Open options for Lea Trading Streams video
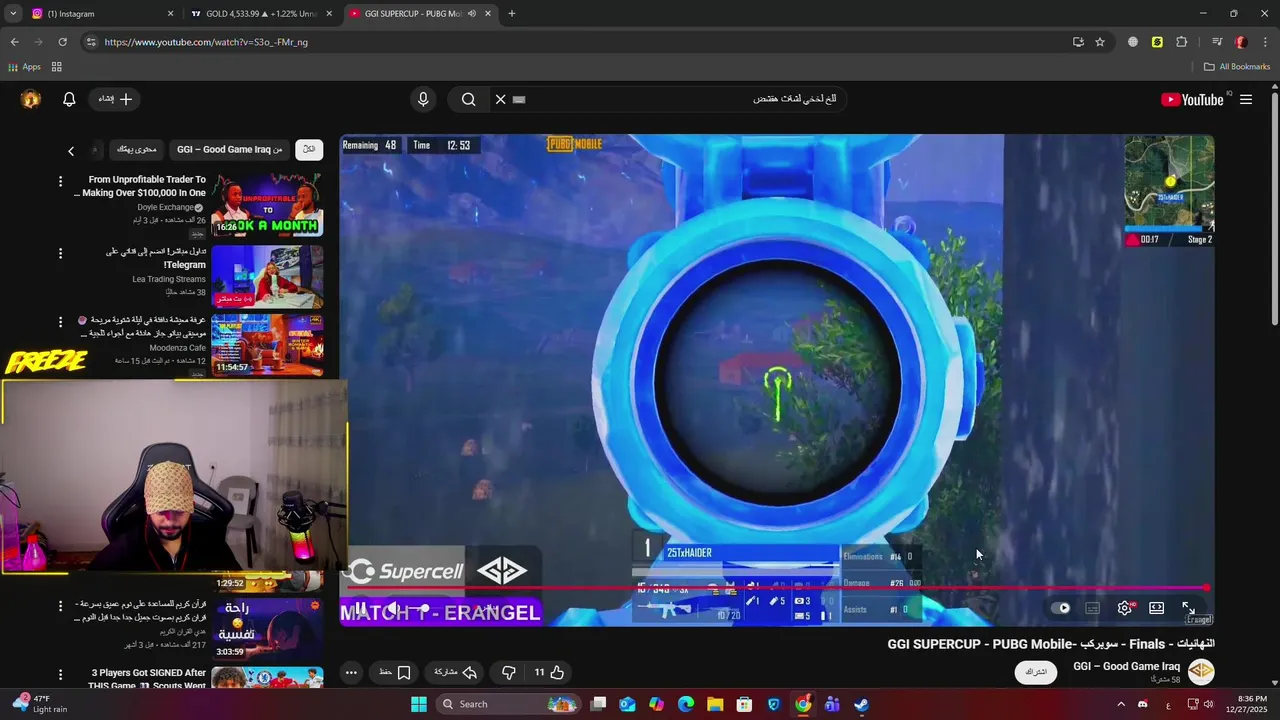The height and width of the screenshot is (720, 1280). 60,253
